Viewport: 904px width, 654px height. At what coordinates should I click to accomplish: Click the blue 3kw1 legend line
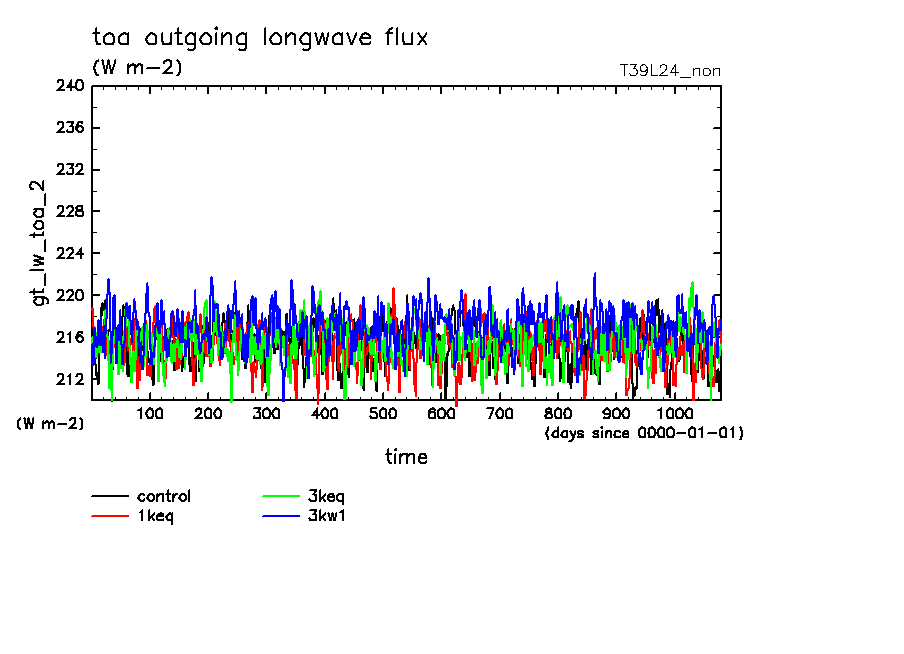point(280,517)
